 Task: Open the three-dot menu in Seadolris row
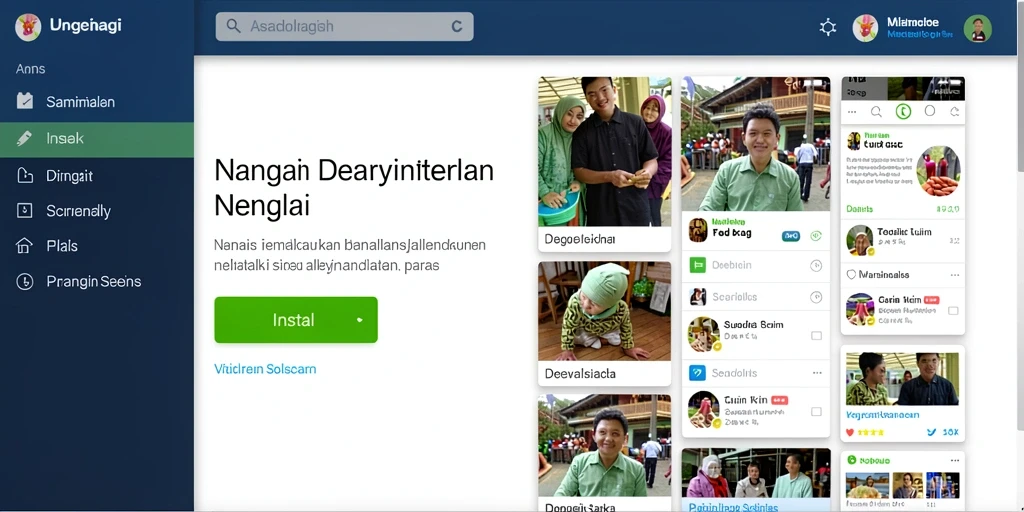[x=816, y=373]
